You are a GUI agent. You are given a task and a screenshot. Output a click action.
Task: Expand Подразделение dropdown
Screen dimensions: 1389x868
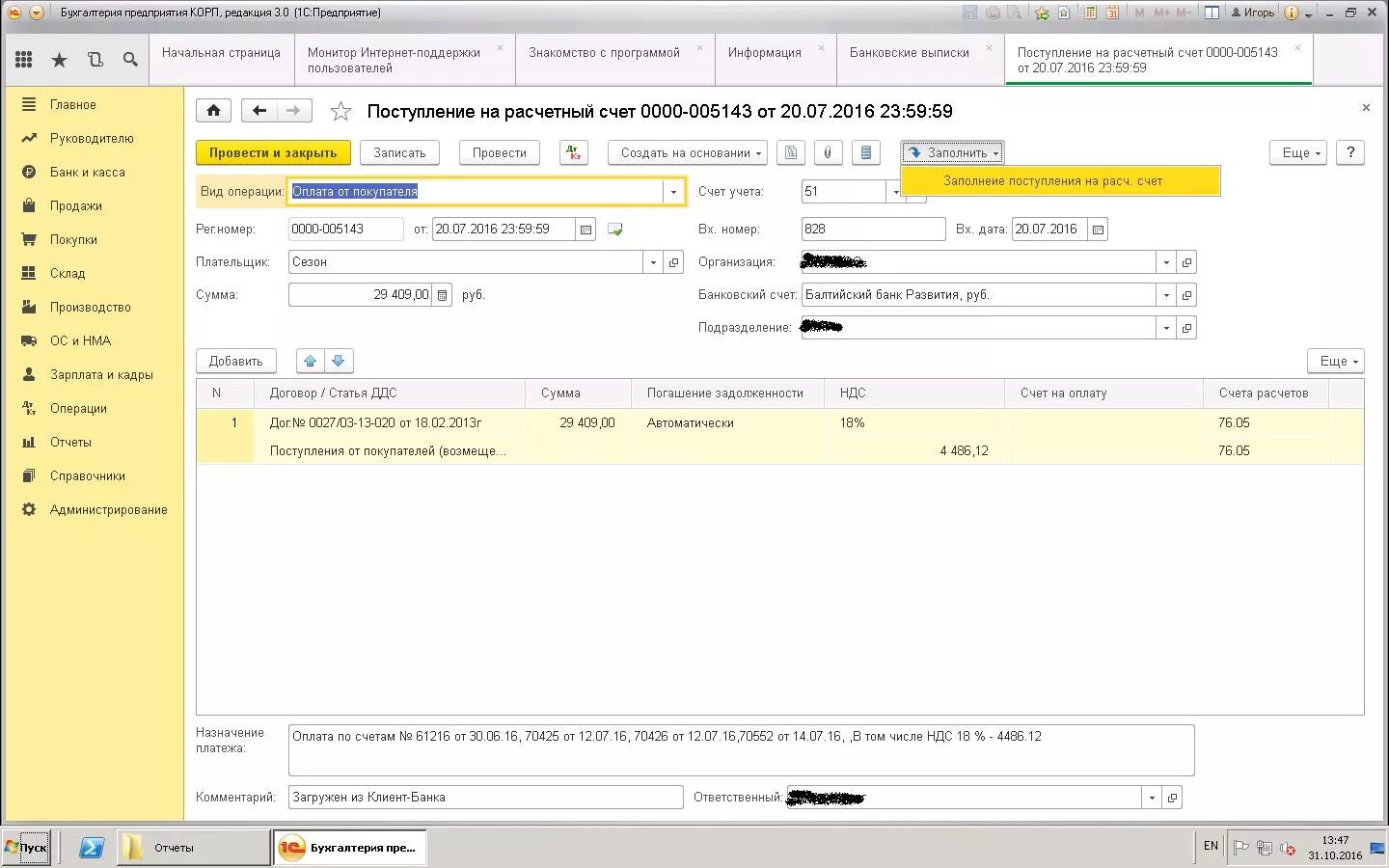pos(1166,328)
